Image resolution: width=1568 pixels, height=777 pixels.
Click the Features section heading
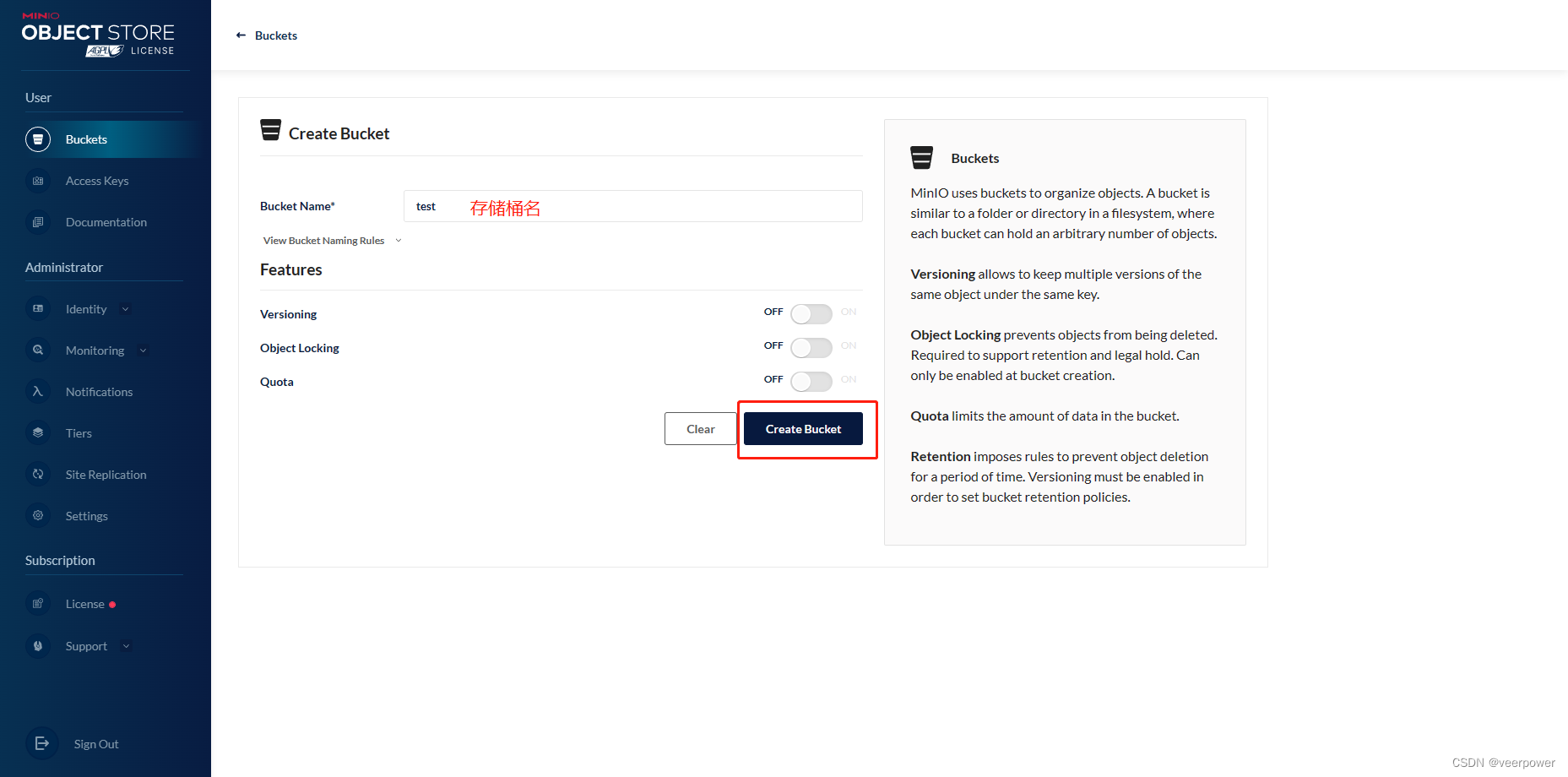coord(290,269)
